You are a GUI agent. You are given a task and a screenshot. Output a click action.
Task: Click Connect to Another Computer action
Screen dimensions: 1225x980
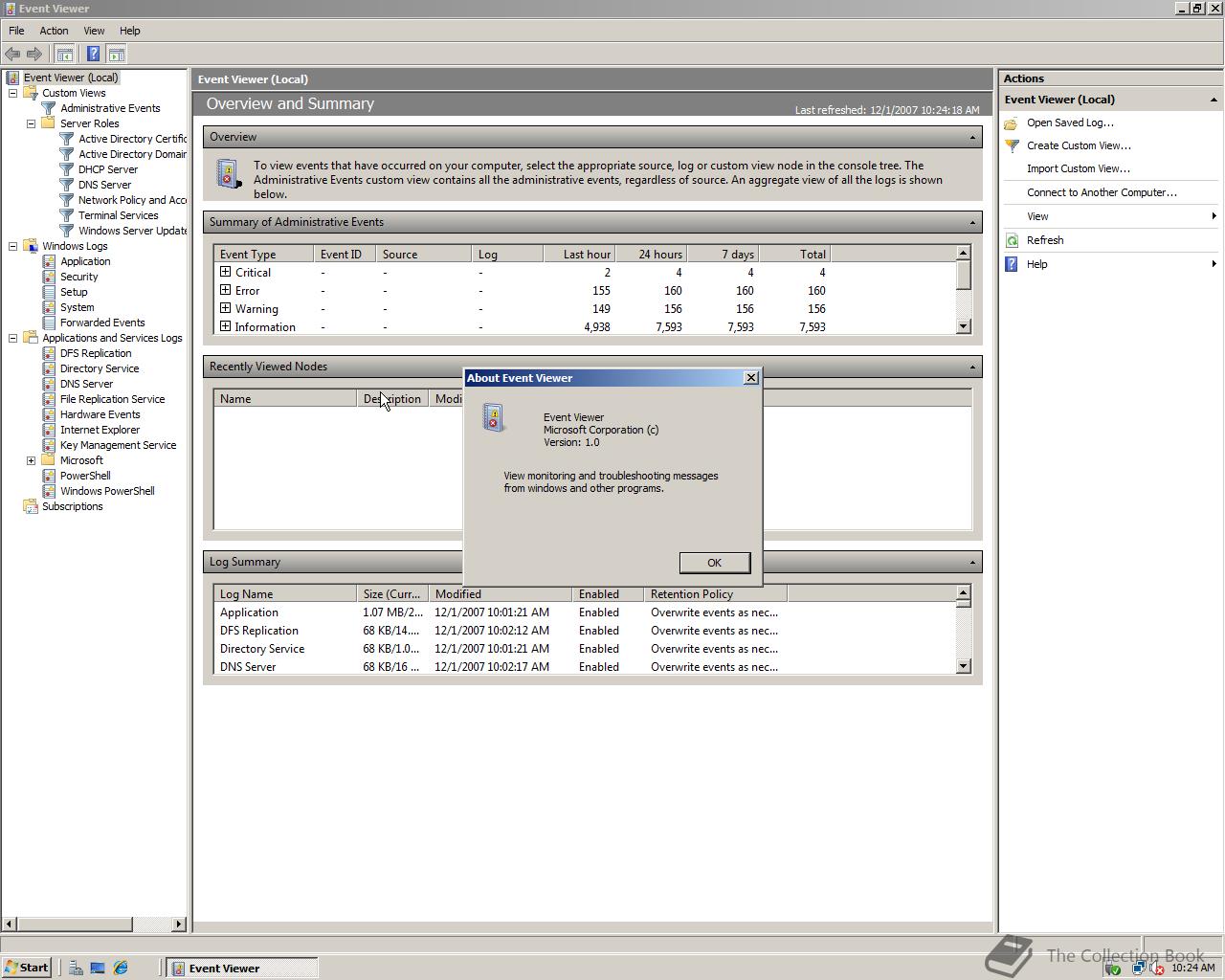point(1102,192)
